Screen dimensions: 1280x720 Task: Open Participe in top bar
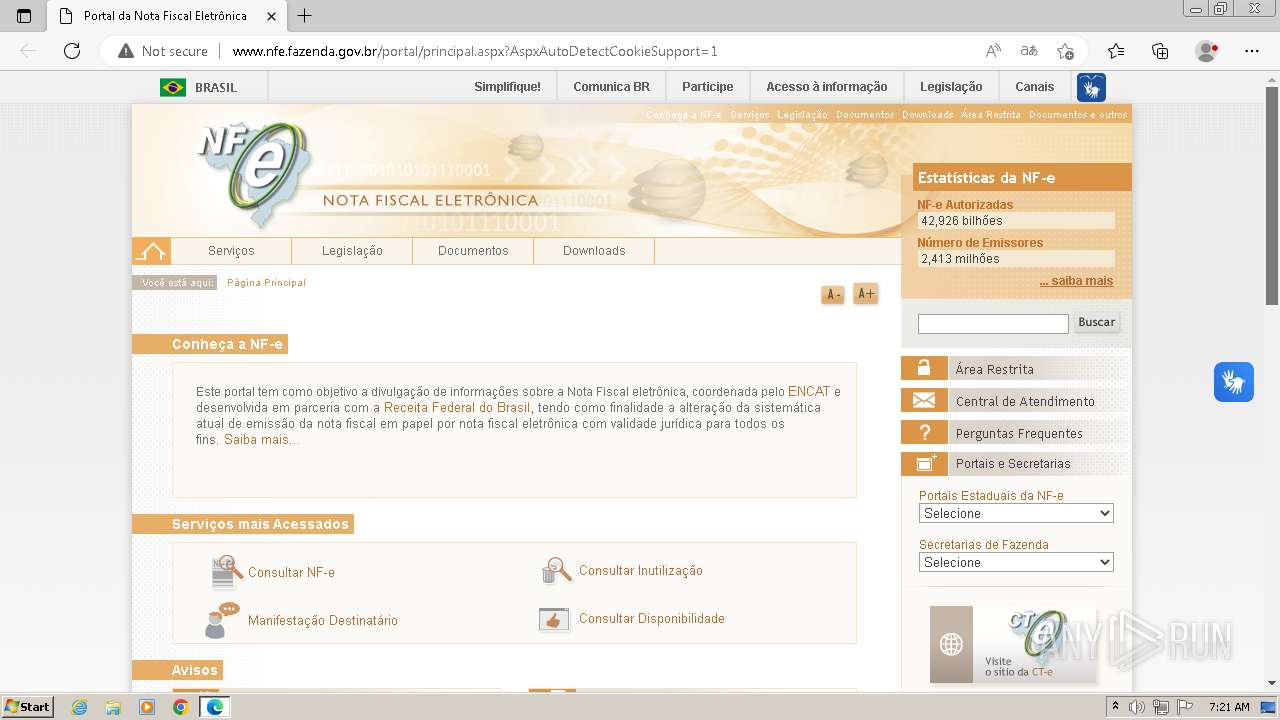coord(707,87)
